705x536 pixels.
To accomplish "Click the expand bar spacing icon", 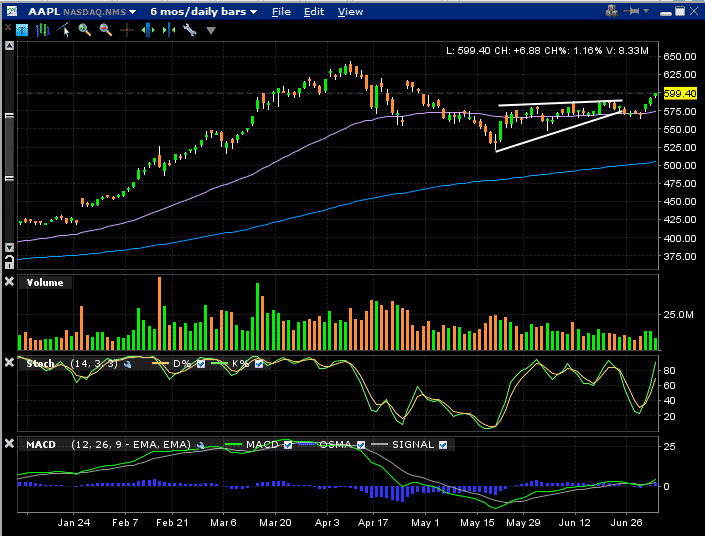I will pos(148,31).
